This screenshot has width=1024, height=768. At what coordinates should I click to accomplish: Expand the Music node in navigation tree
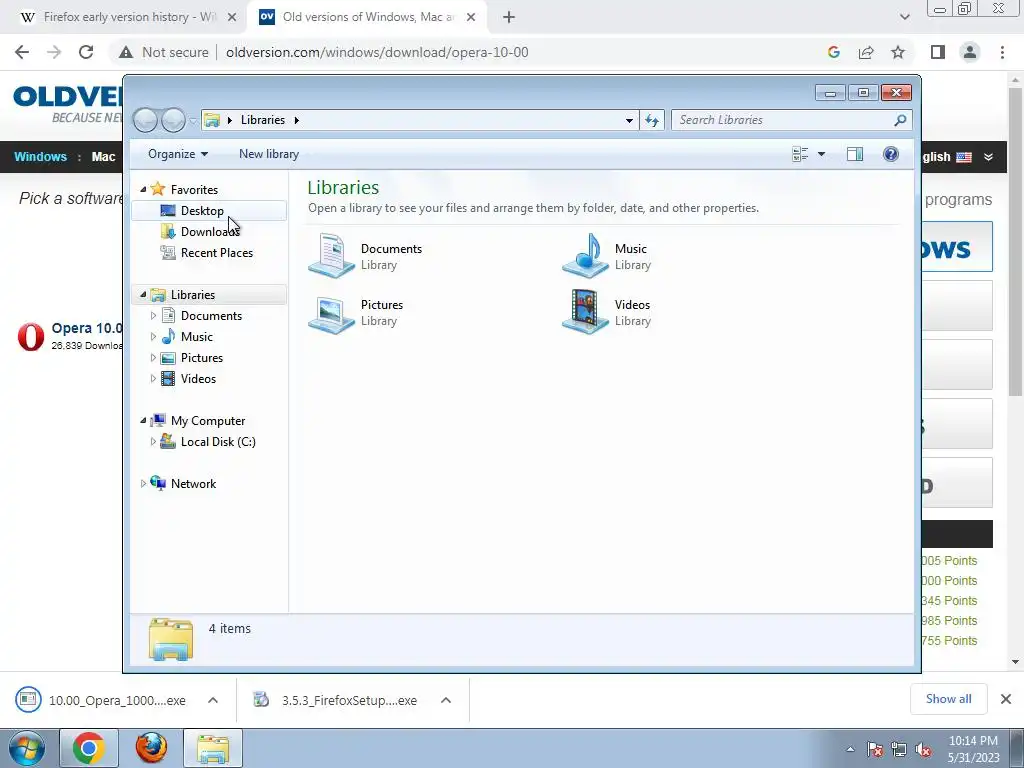pyautogui.click(x=153, y=337)
